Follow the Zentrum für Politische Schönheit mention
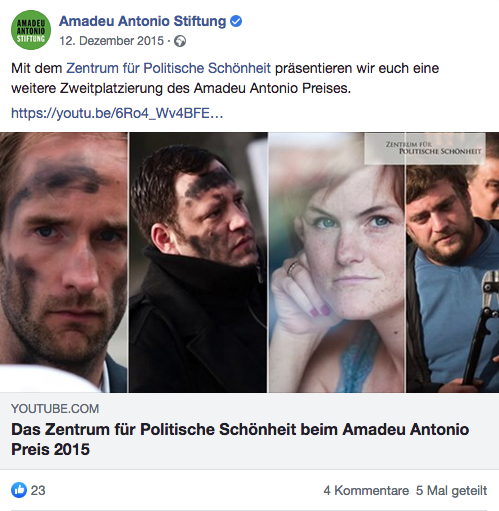The width and height of the screenshot is (499, 511). tap(168, 68)
